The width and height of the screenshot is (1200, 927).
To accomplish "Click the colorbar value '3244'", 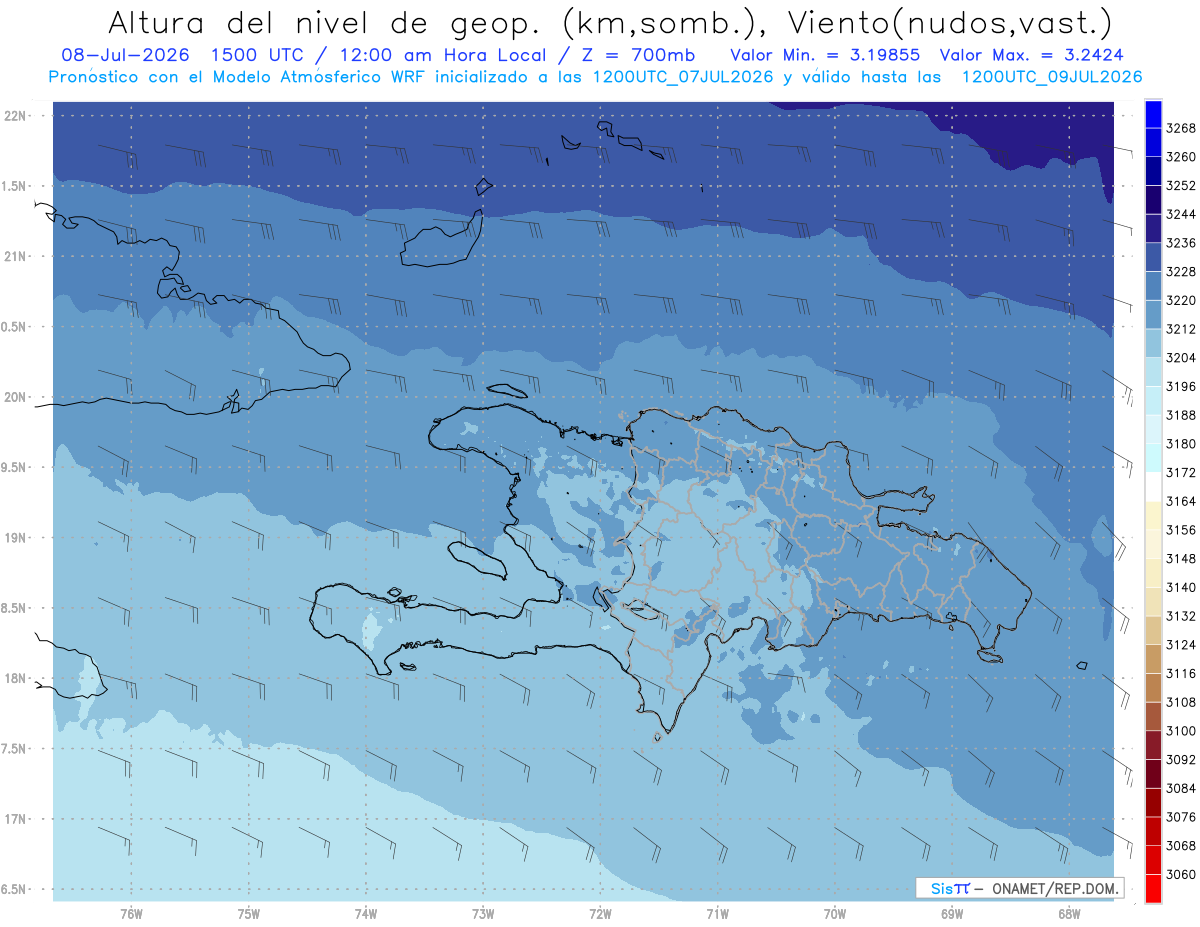I will [x=1181, y=214].
